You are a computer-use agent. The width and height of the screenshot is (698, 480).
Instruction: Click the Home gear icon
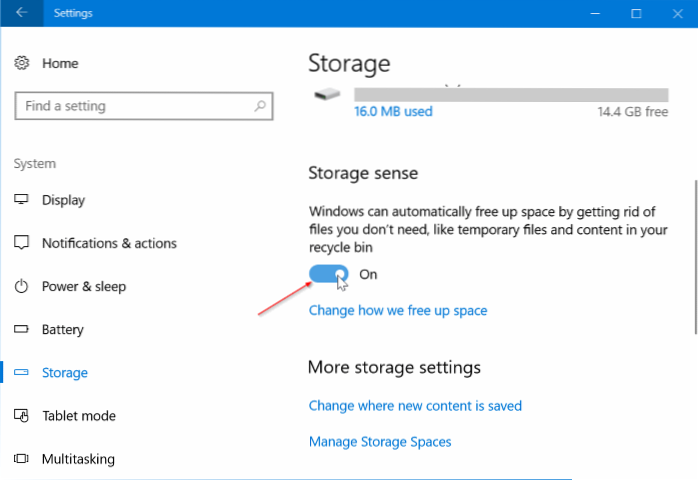(x=22, y=63)
